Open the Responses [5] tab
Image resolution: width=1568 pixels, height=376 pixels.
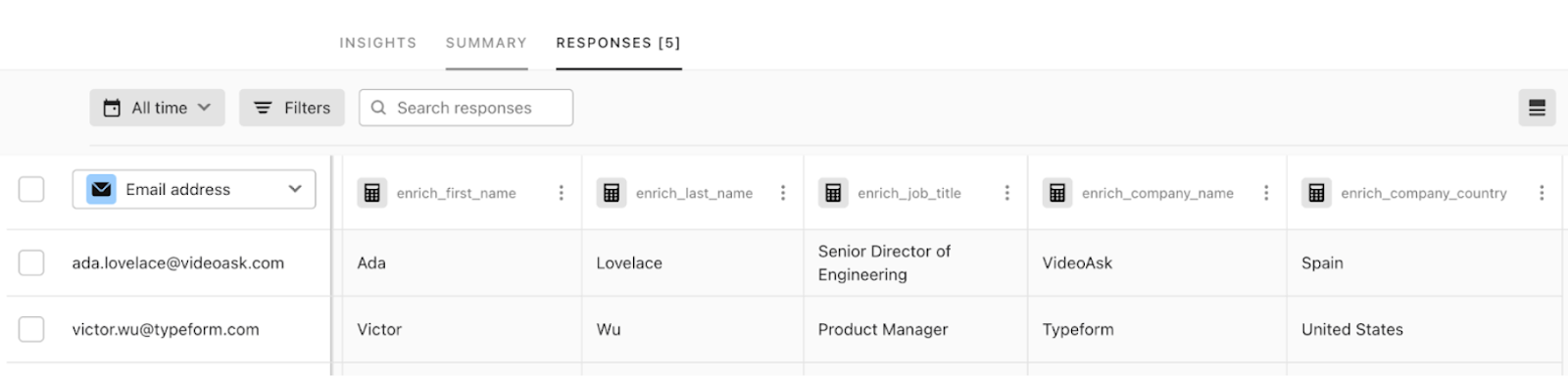618,43
